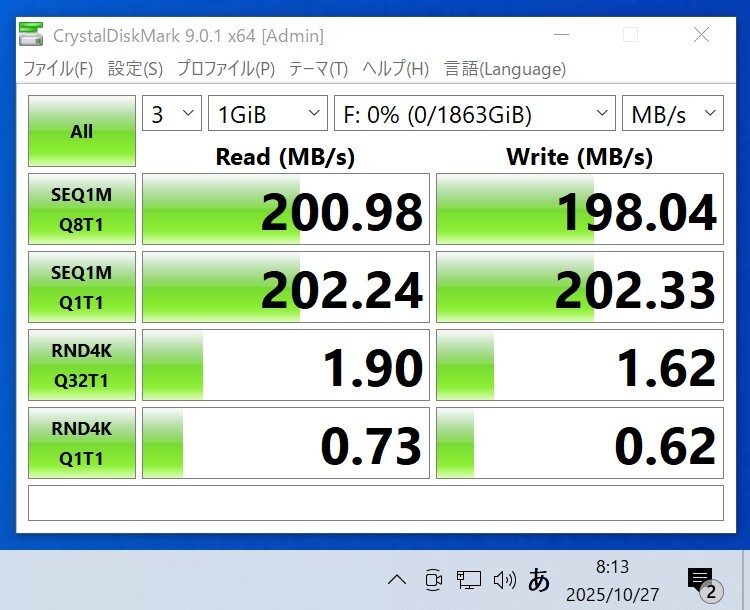This screenshot has width=750, height=610.
Task: Open the ヘルプ(H) menu
Action: click(x=396, y=69)
